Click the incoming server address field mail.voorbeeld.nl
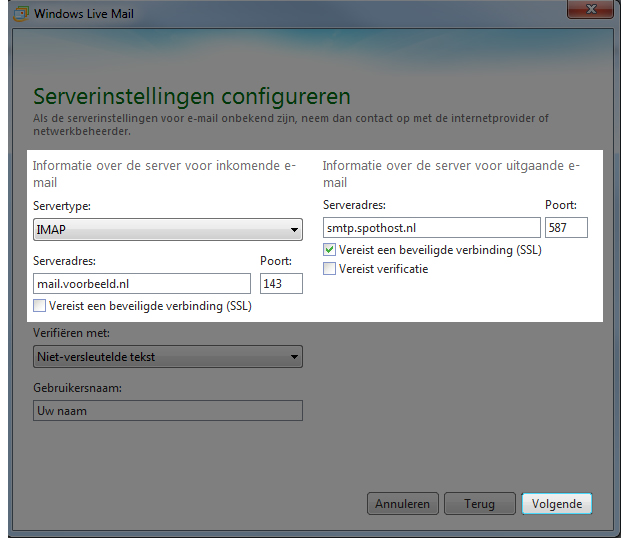This screenshot has height=538, width=627. pyautogui.click(x=142, y=284)
